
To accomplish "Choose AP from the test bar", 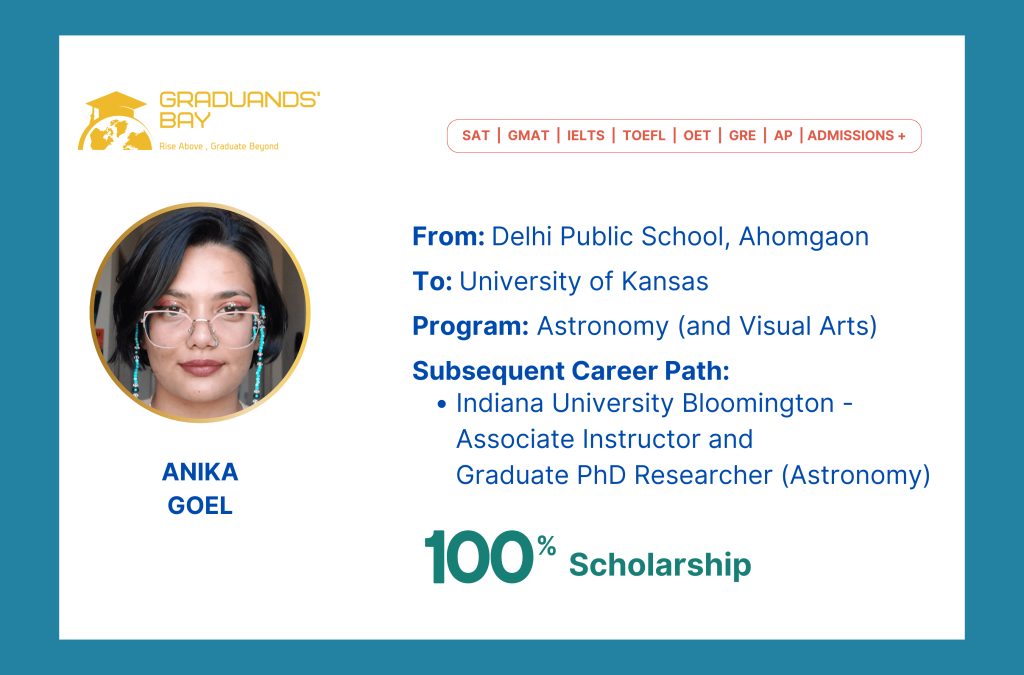I will pyautogui.click(x=783, y=136).
